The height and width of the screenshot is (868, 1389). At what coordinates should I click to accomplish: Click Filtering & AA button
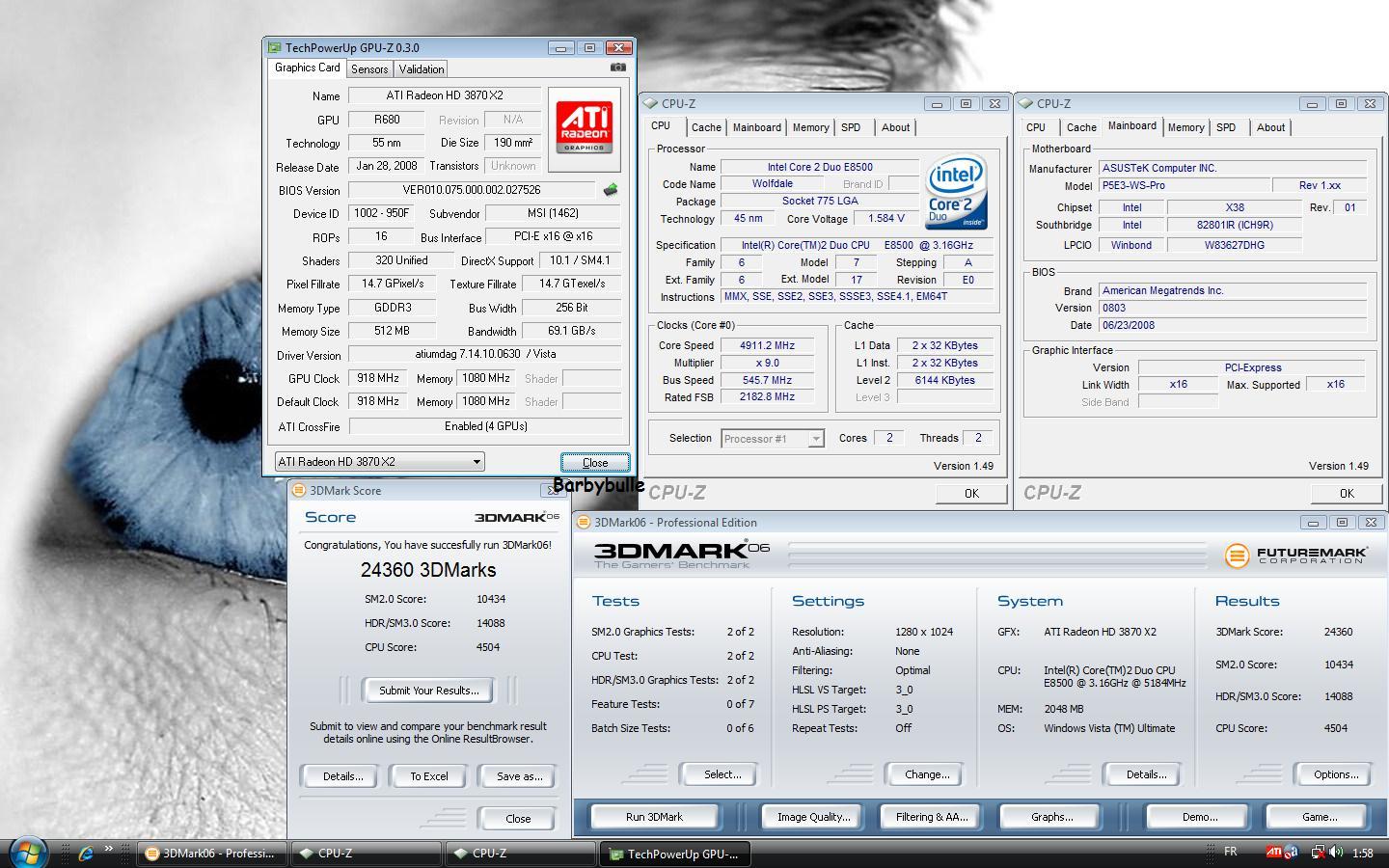tap(932, 817)
